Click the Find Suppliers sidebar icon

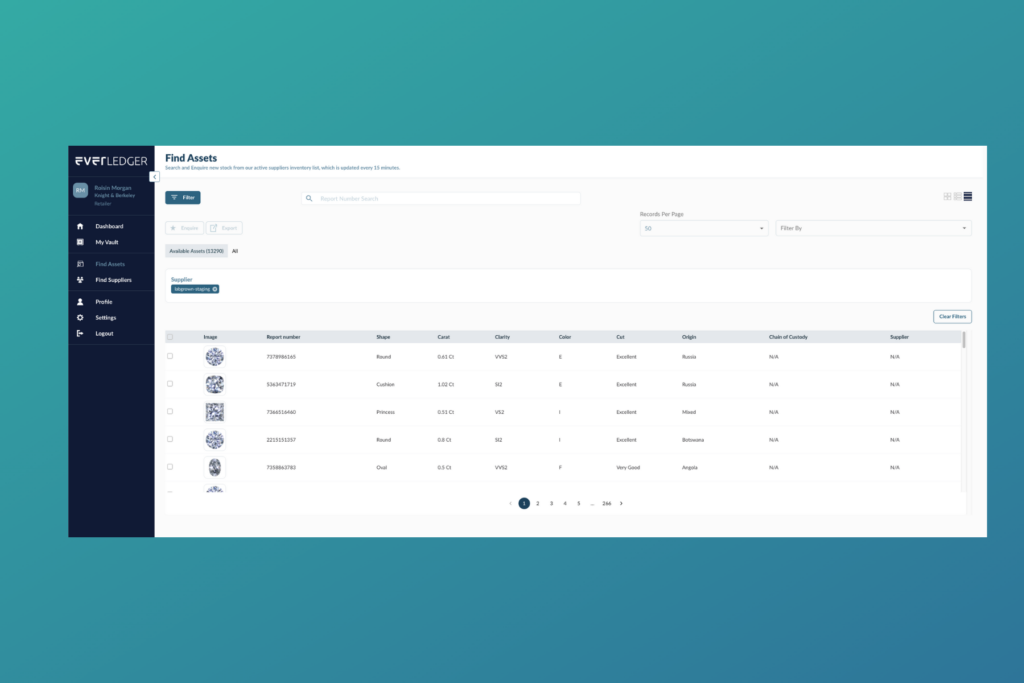pos(80,280)
